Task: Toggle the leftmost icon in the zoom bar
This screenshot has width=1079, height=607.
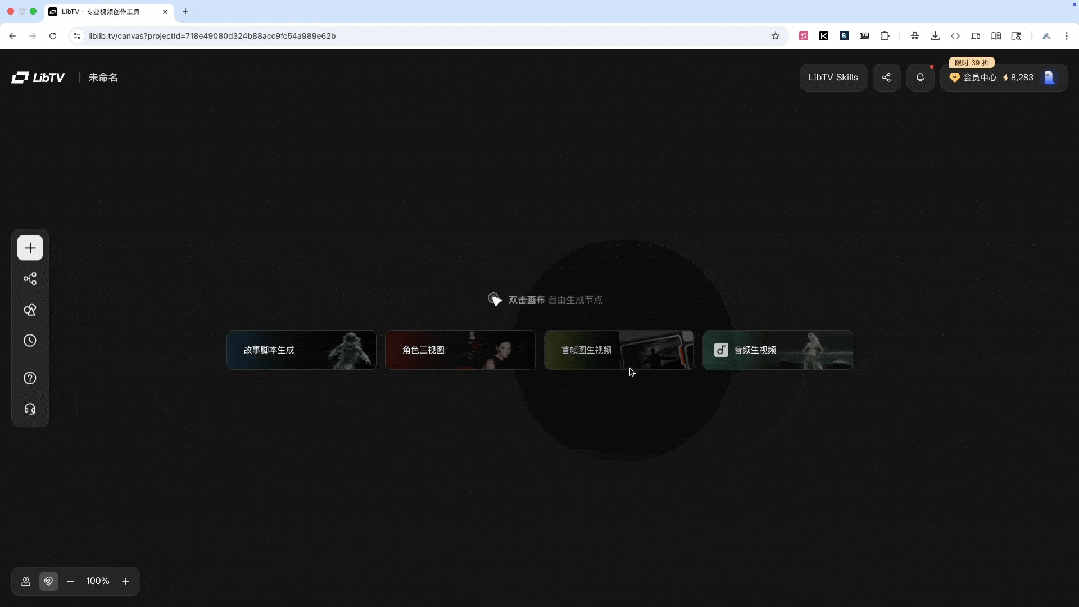Action: pos(26,581)
